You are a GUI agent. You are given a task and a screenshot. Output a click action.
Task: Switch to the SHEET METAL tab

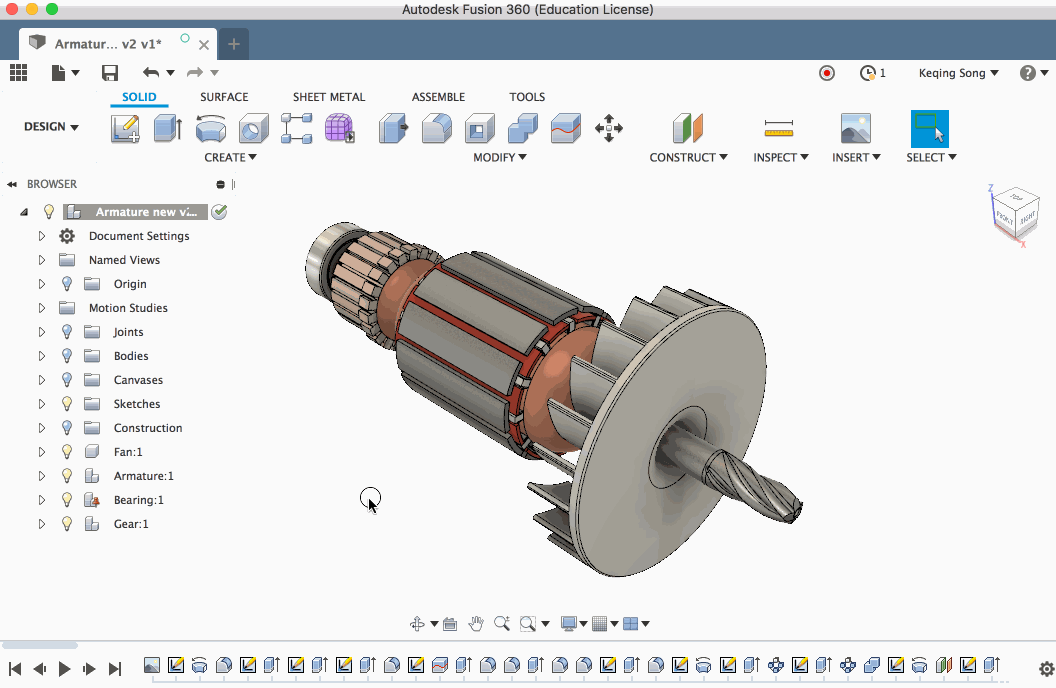coord(329,97)
